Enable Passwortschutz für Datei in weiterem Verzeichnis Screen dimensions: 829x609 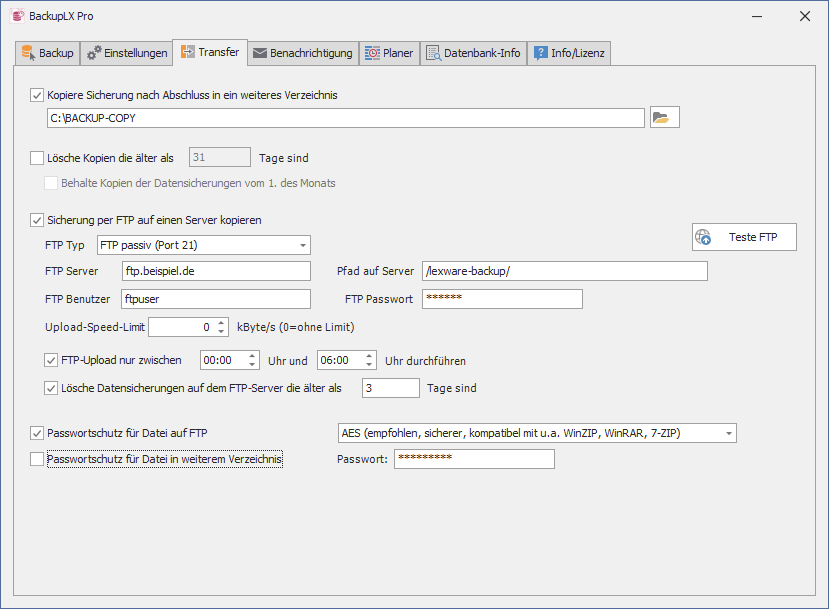(37, 458)
